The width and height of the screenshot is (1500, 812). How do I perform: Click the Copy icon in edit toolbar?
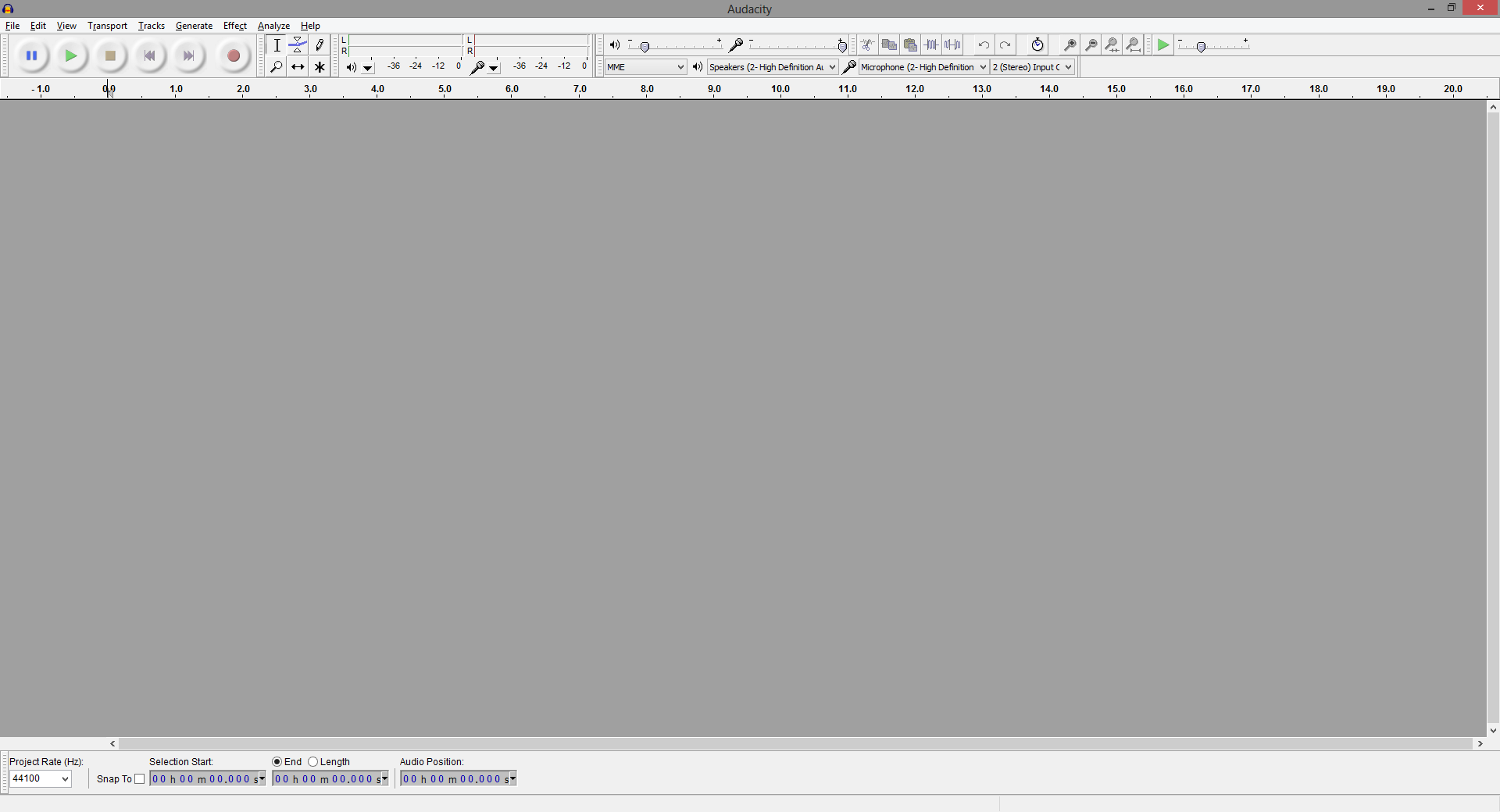(x=889, y=45)
